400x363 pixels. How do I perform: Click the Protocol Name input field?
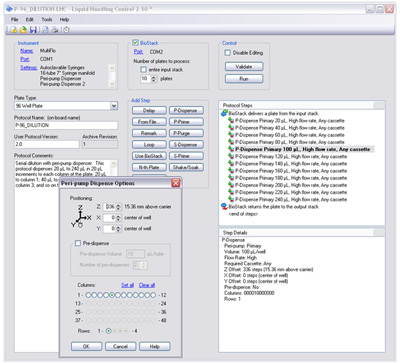pyautogui.click(x=66, y=125)
